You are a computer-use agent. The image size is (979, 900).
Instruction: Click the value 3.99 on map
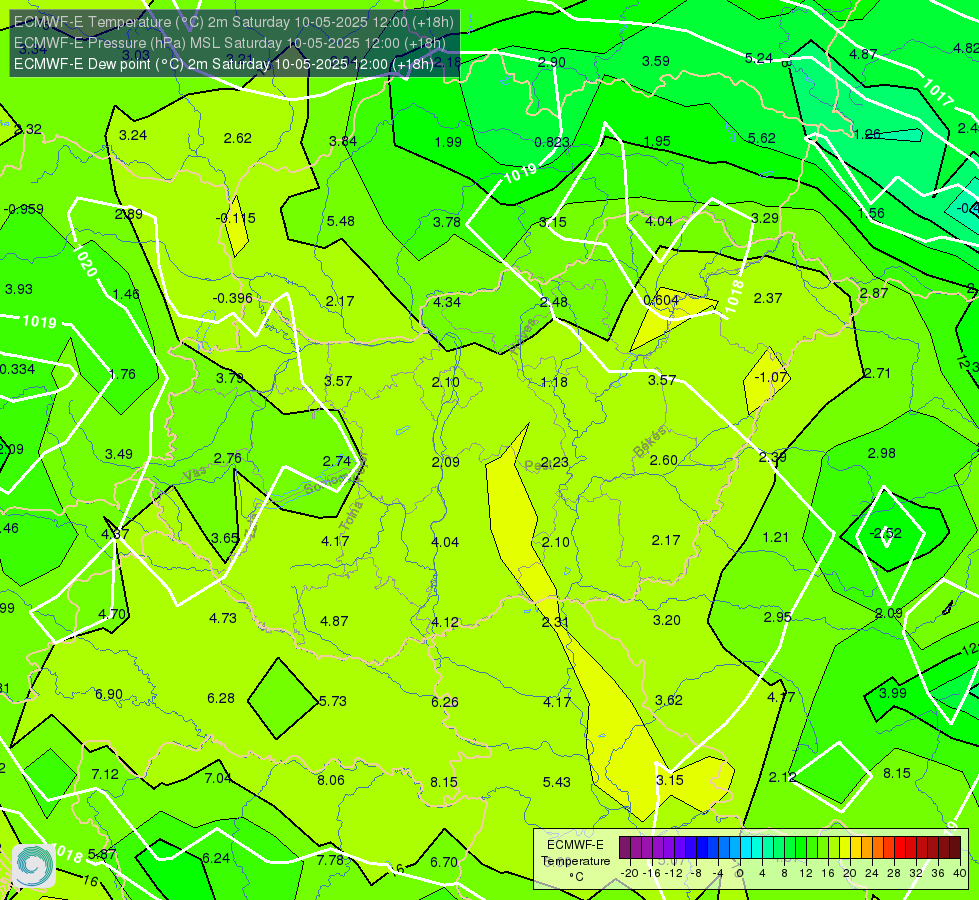point(892,693)
